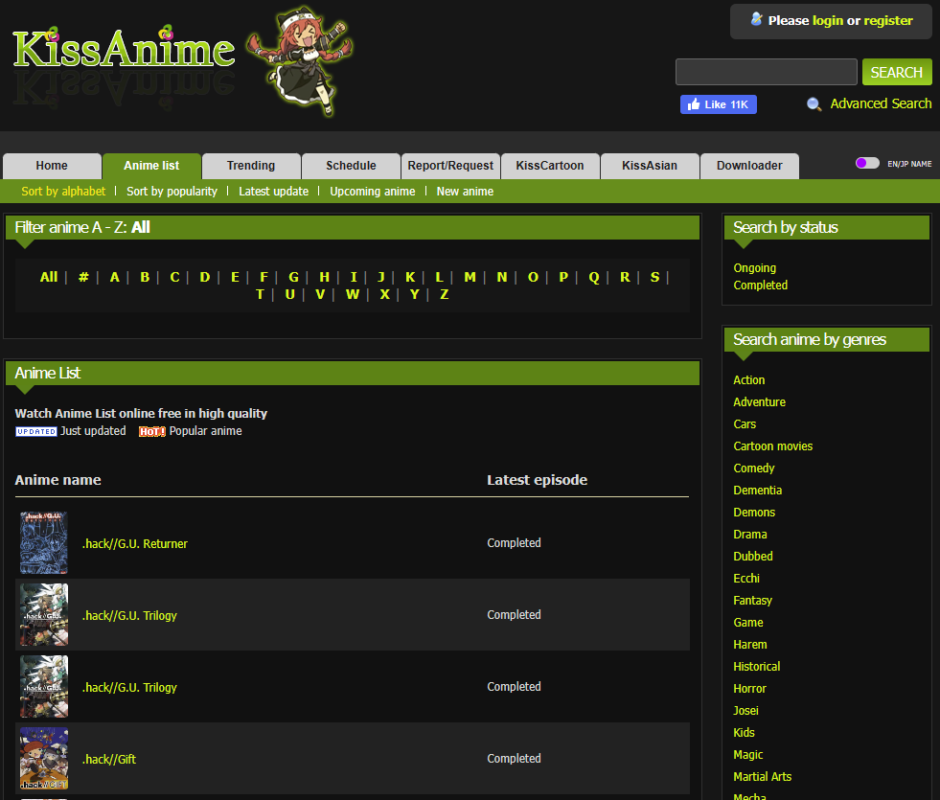Click the magnifier icon by Advanced Search
Viewport: 940px width, 800px height.
[x=814, y=104]
